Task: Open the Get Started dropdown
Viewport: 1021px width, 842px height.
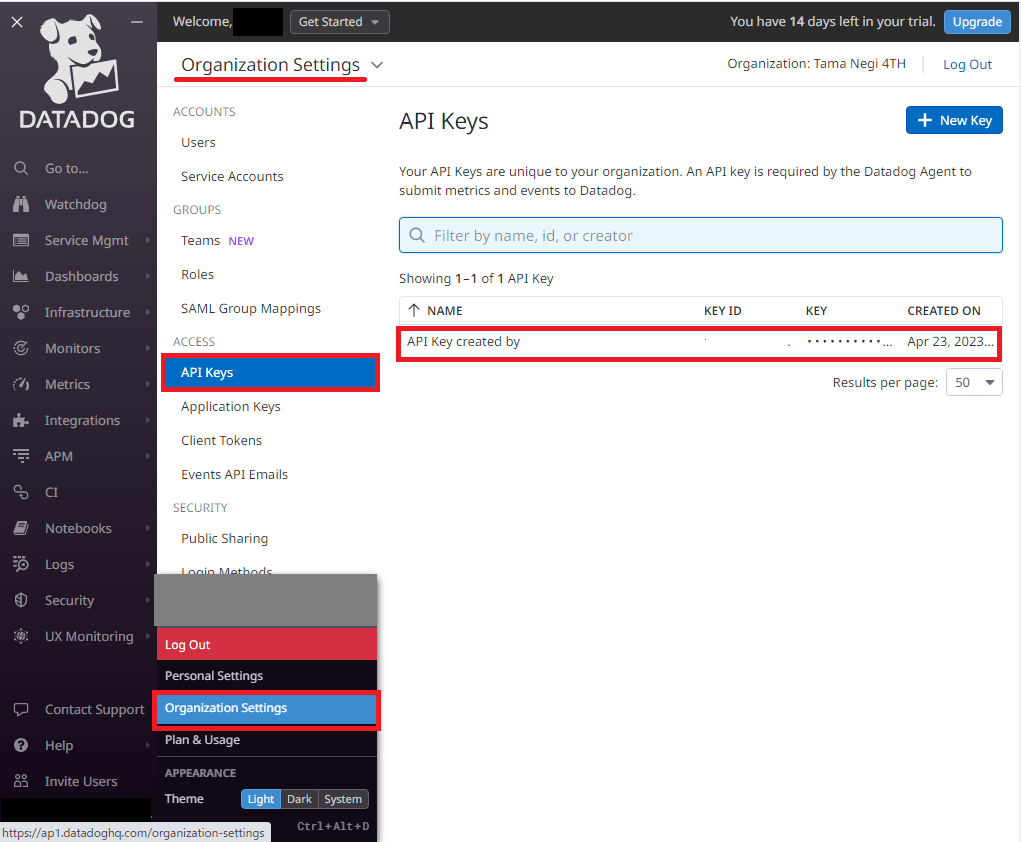Action: pos(339,22)
